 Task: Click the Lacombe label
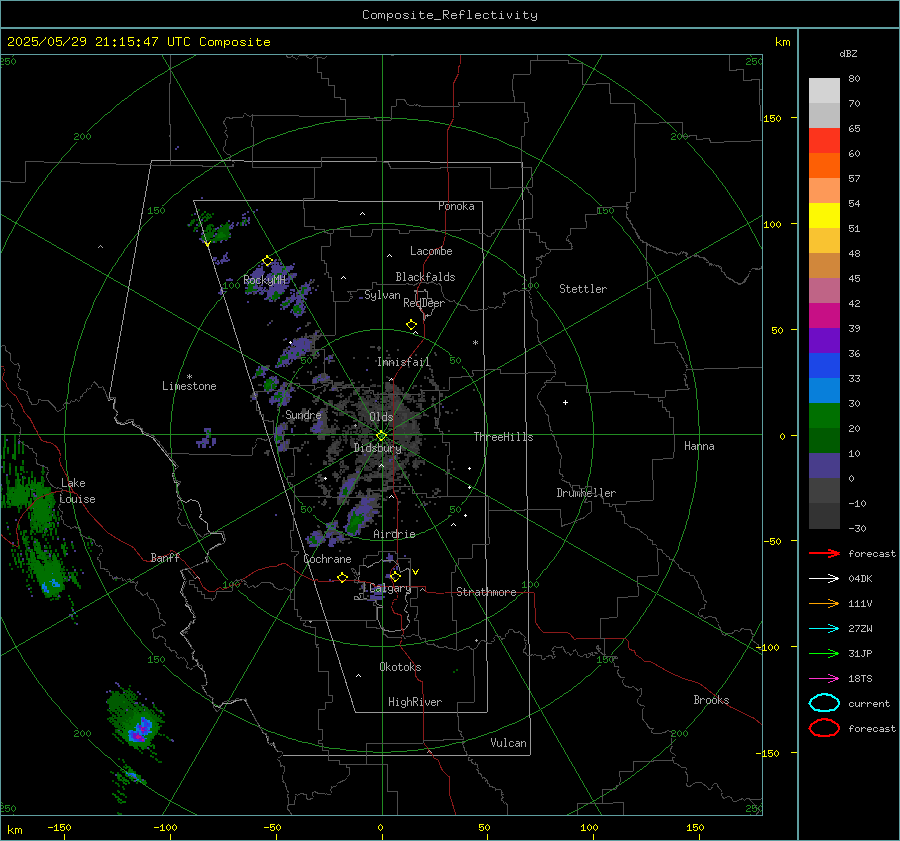pos(431,251)
